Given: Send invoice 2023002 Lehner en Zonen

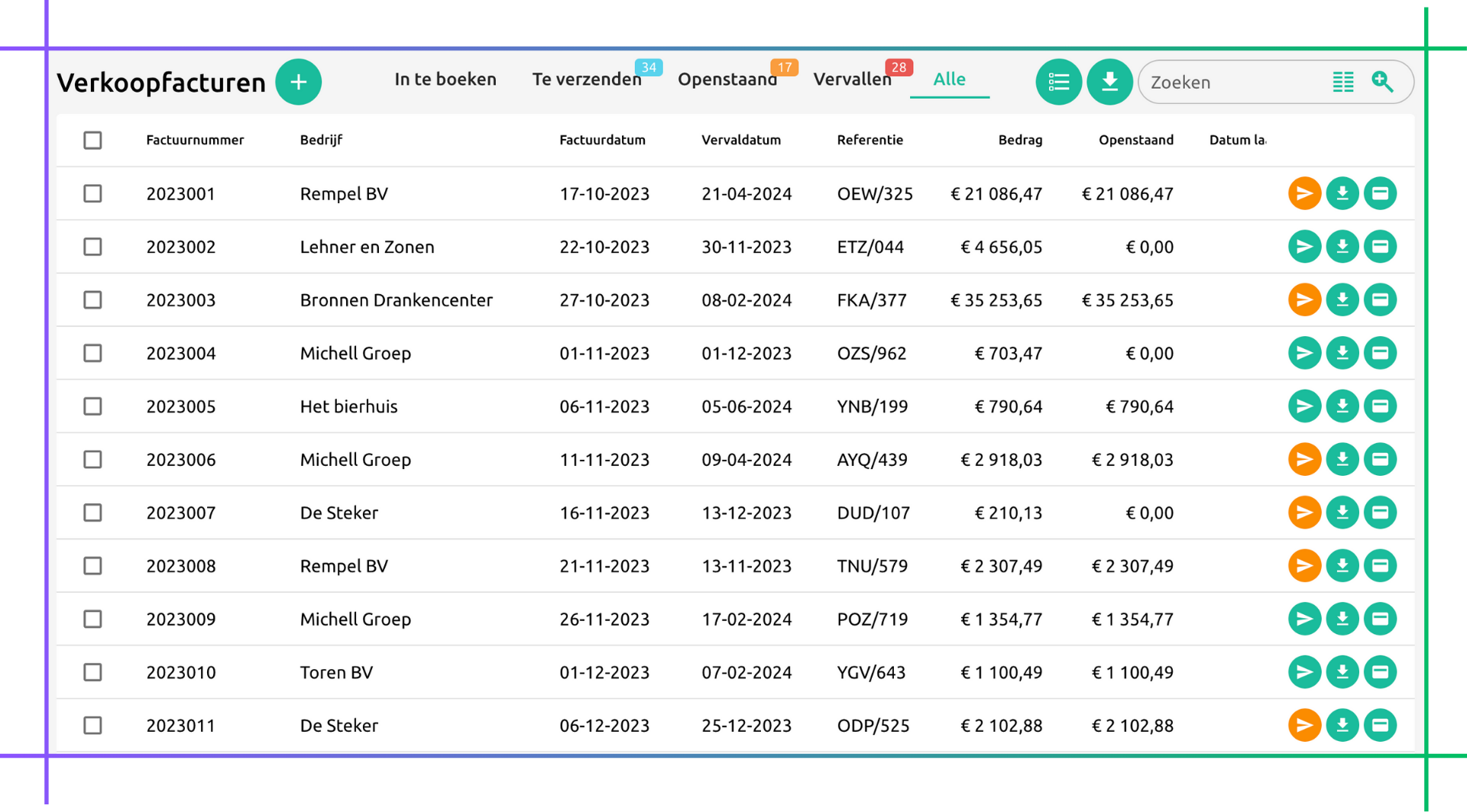Looking at the screenshot, I should pyautogui.click(x=1304, y=247).
